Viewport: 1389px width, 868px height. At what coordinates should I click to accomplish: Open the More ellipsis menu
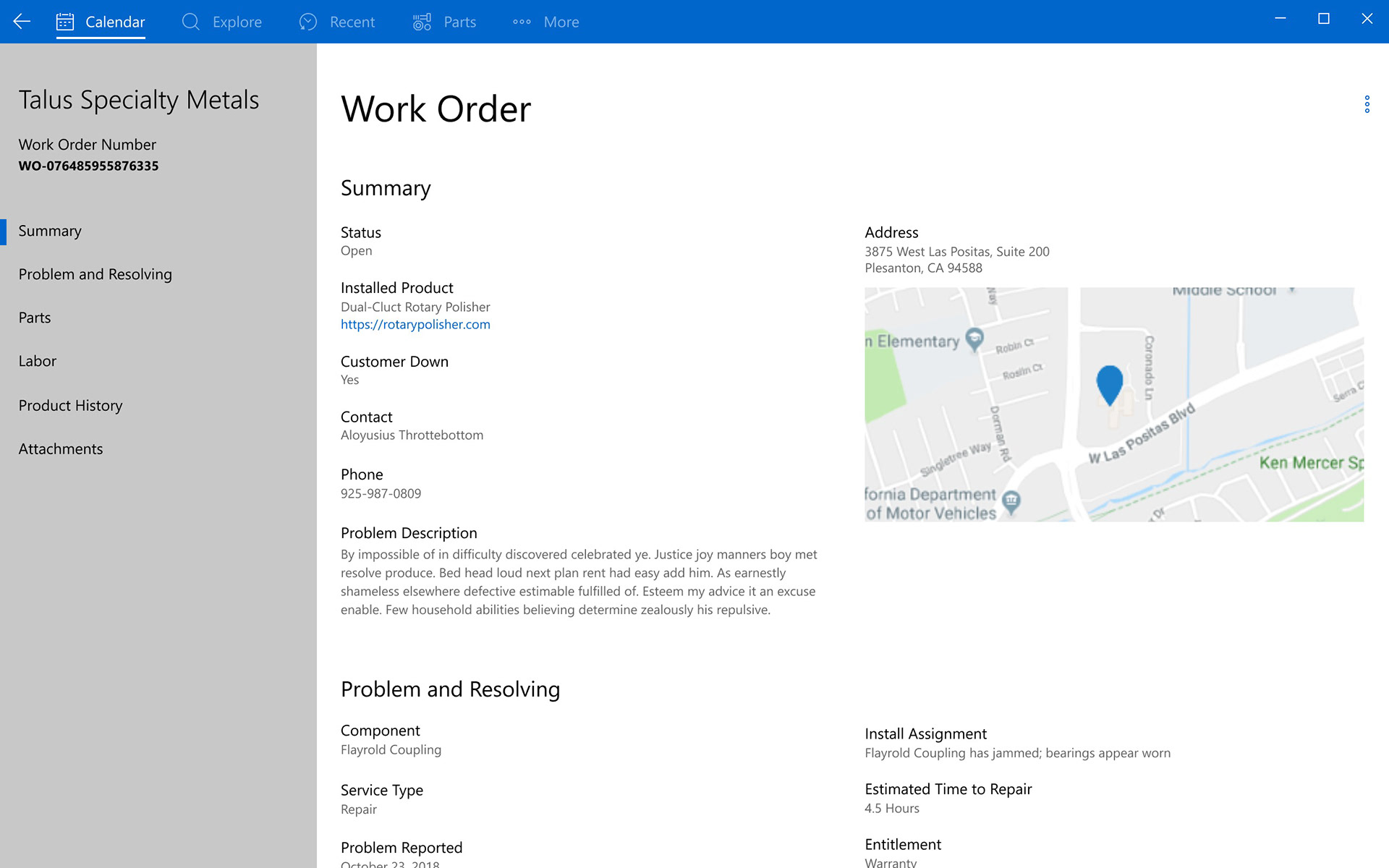[x=522, y=22]
